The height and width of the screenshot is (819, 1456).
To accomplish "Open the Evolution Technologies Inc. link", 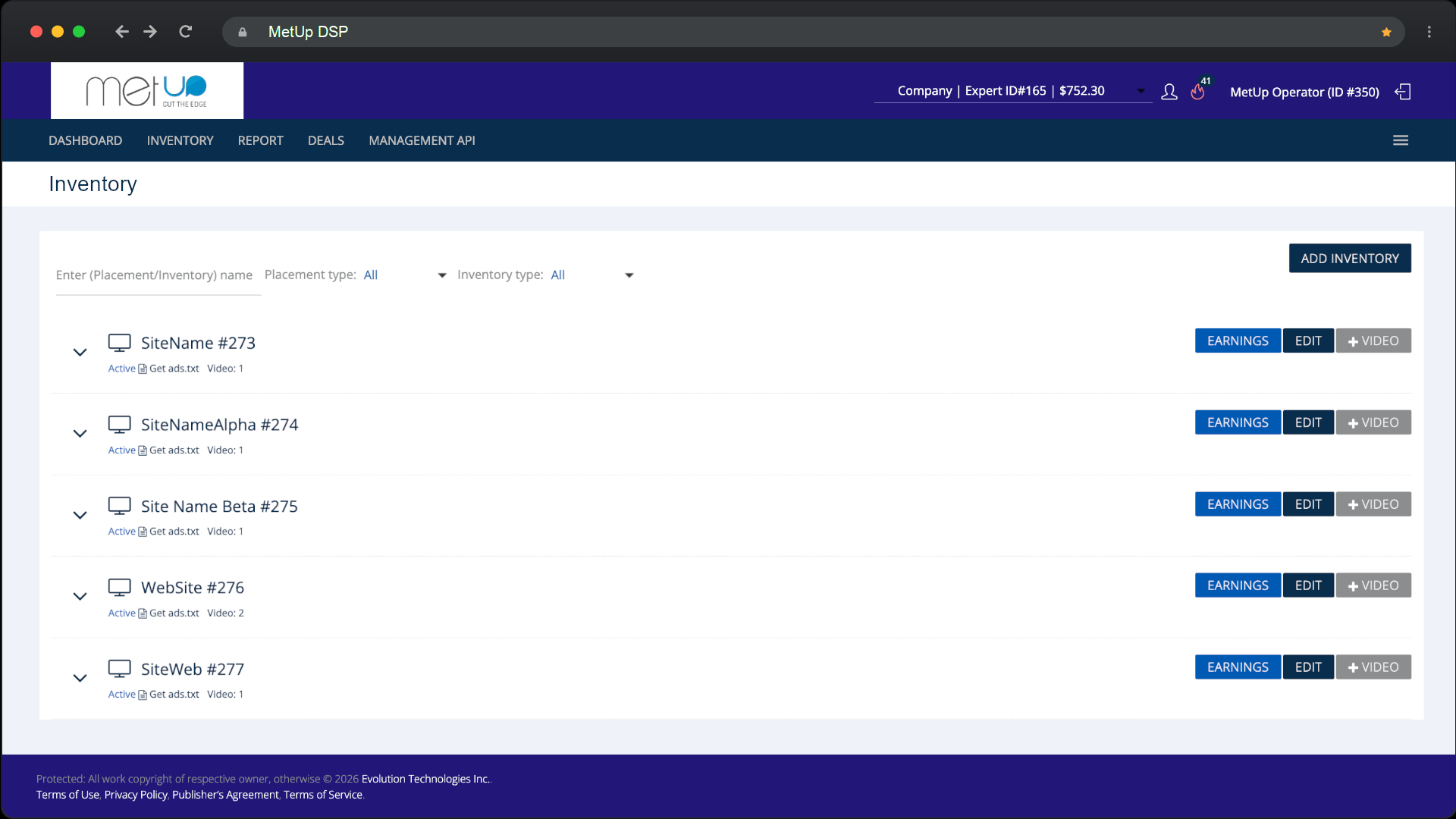I will pyautogui.click(x=425, y=779).
